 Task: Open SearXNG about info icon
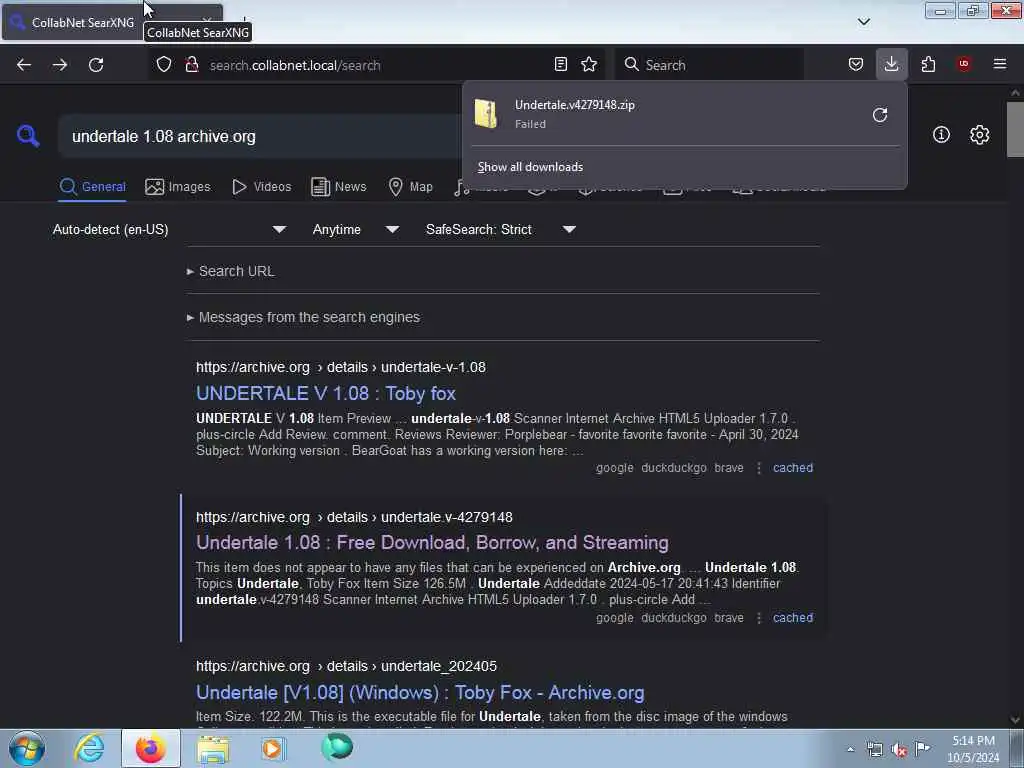click(941, 135)
